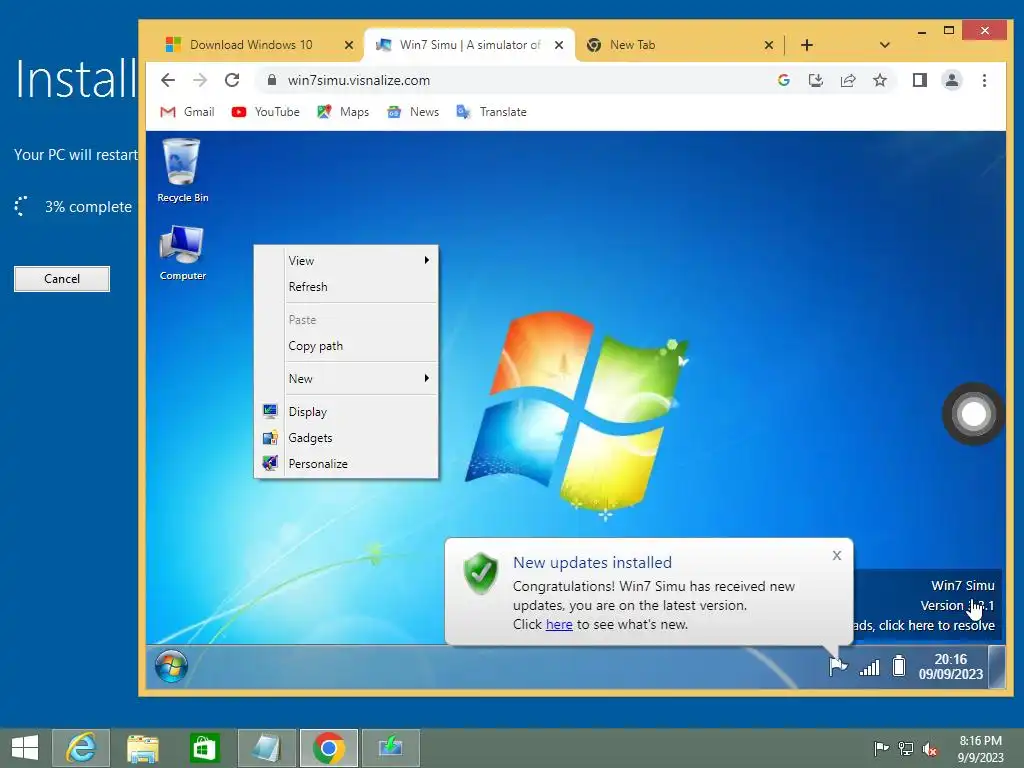Click the 8:16 PM system clock

pos(980,749)
